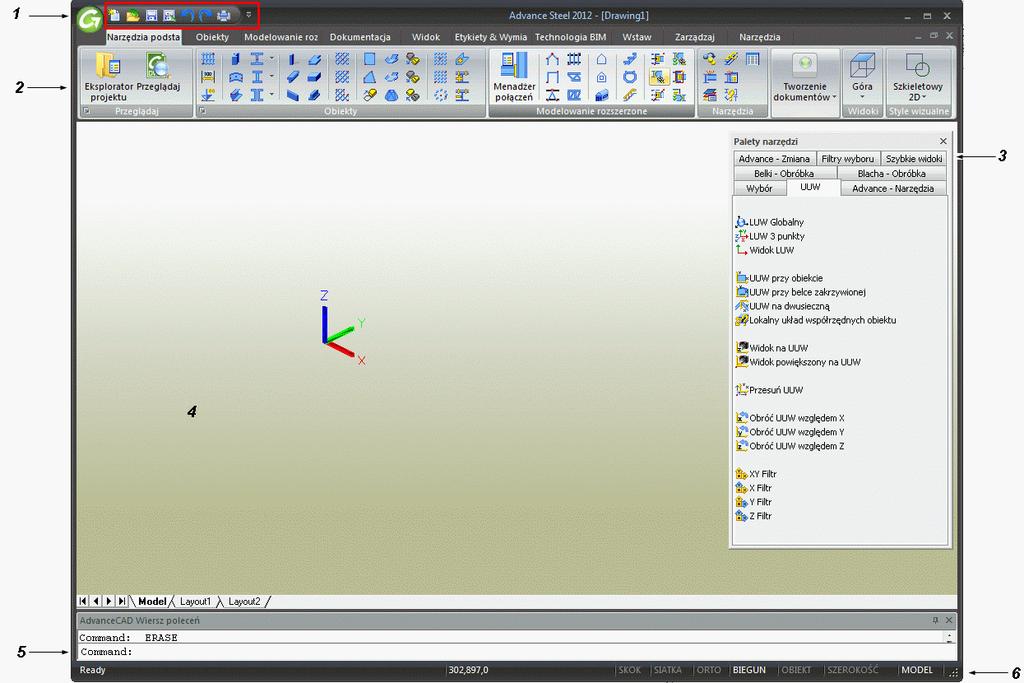Select the Filtry wyboru palette tab
Image resolution: width=1024 pixels, height=683 pixels.
tap(848, 159)
